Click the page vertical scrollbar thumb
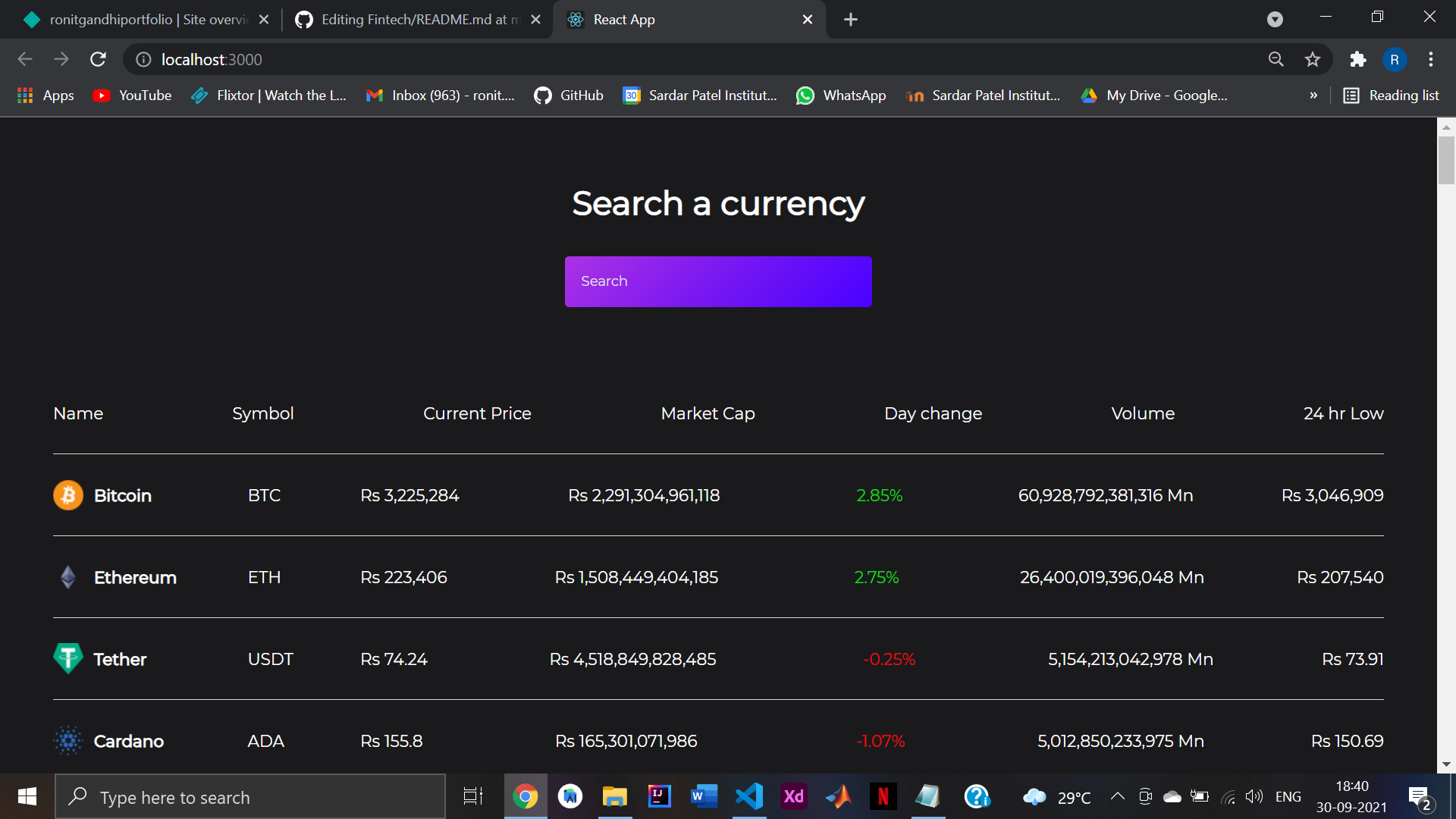This screenshot has width=1456, height=819. (x=1446, y=161)
